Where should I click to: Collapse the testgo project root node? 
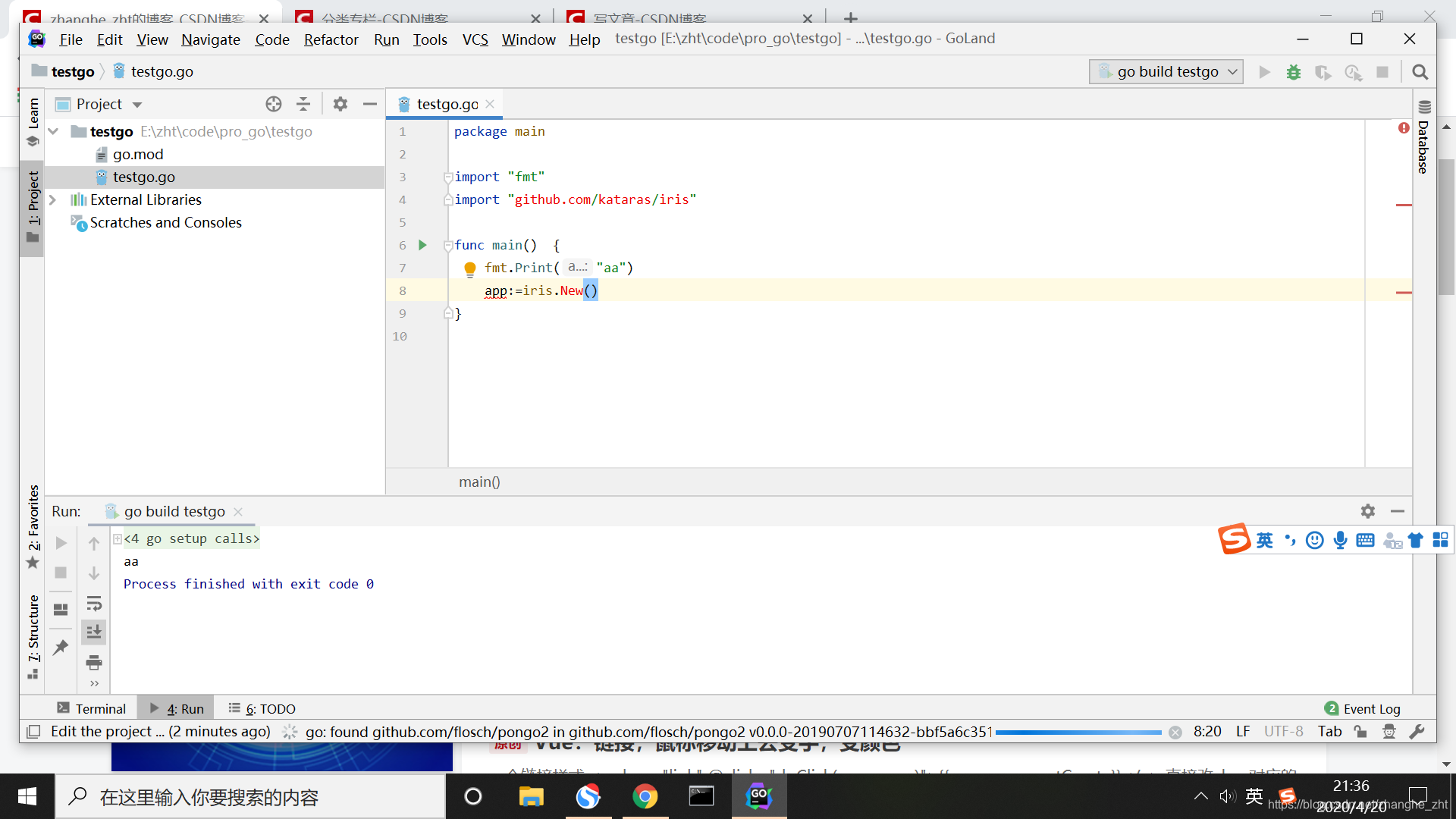coord(53,131)
